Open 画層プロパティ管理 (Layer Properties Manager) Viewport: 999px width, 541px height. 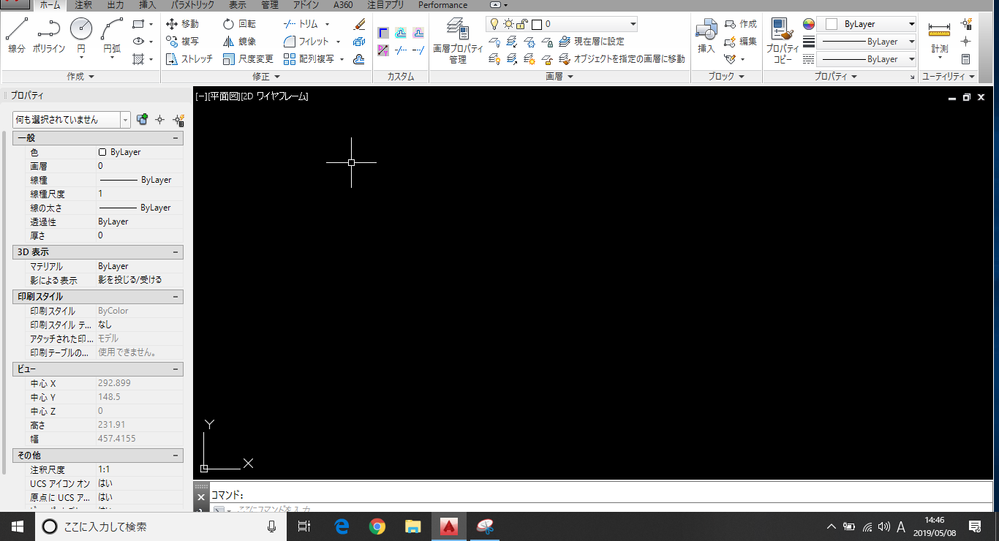[x=457, y=41]
